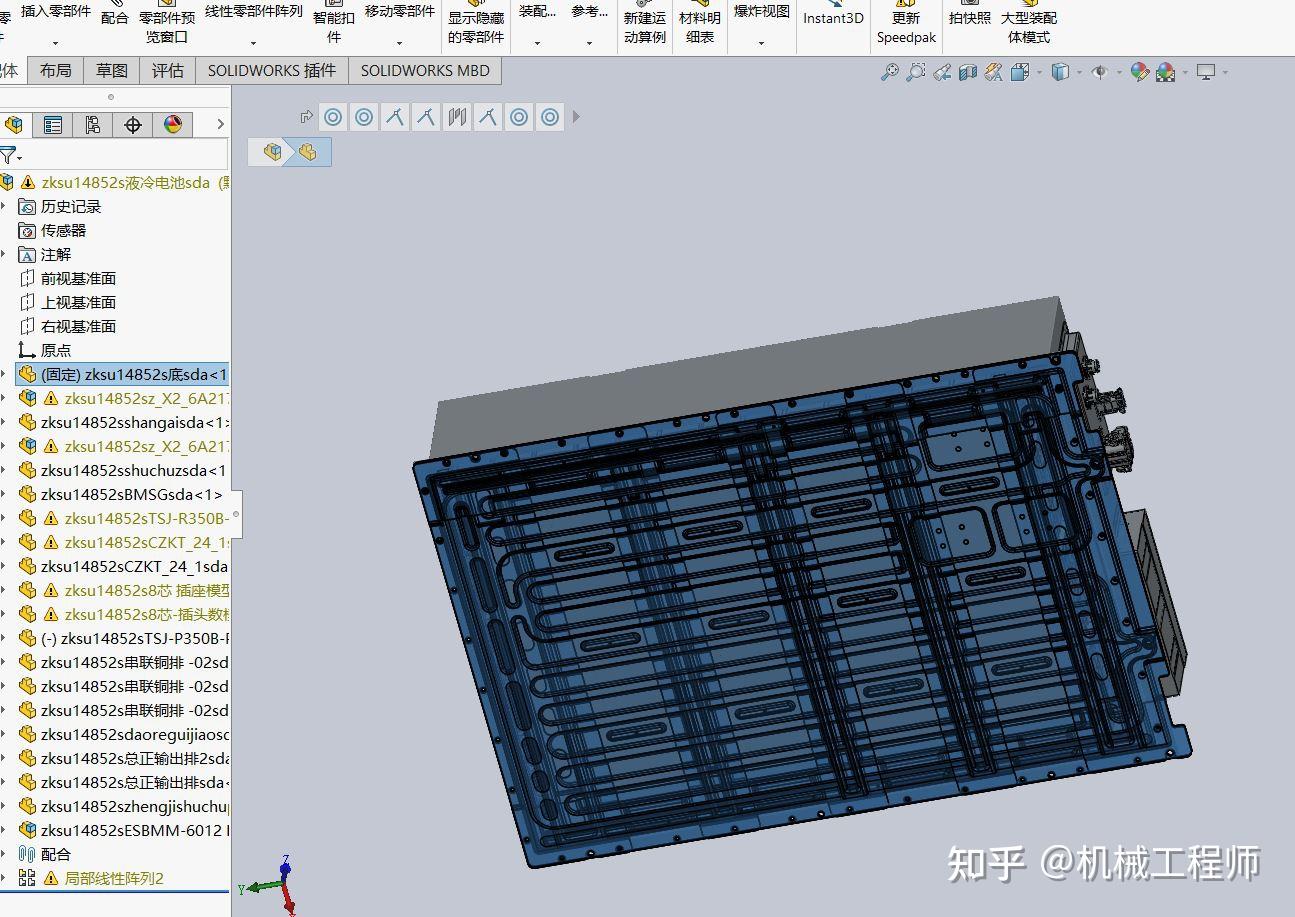Select the Move Component tool
The width and height of the screenshot is (1295, 917).
[x=398, y=12]
